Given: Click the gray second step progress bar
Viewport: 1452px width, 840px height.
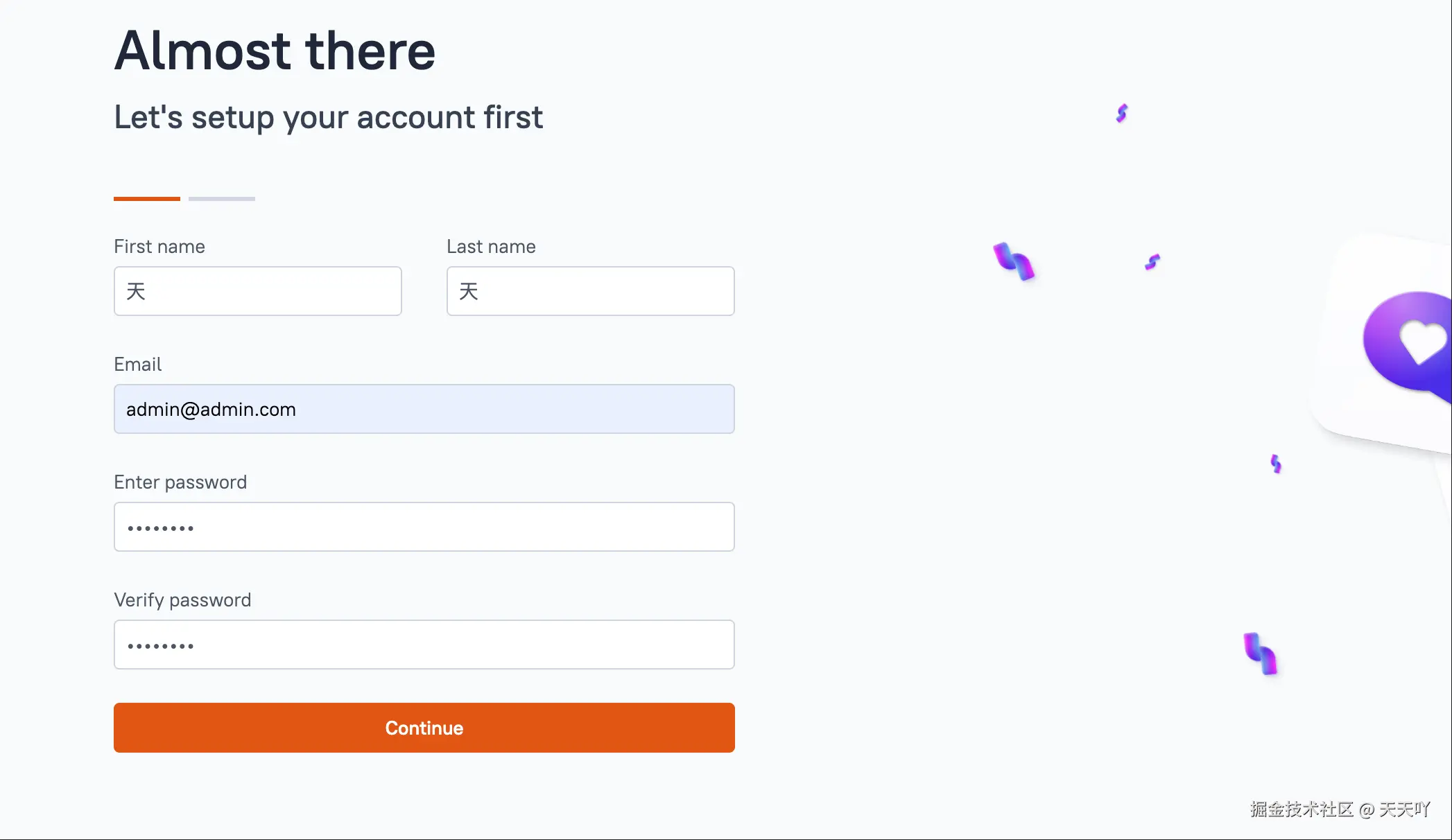Looking at the screenshot, I should coord(222,199).
